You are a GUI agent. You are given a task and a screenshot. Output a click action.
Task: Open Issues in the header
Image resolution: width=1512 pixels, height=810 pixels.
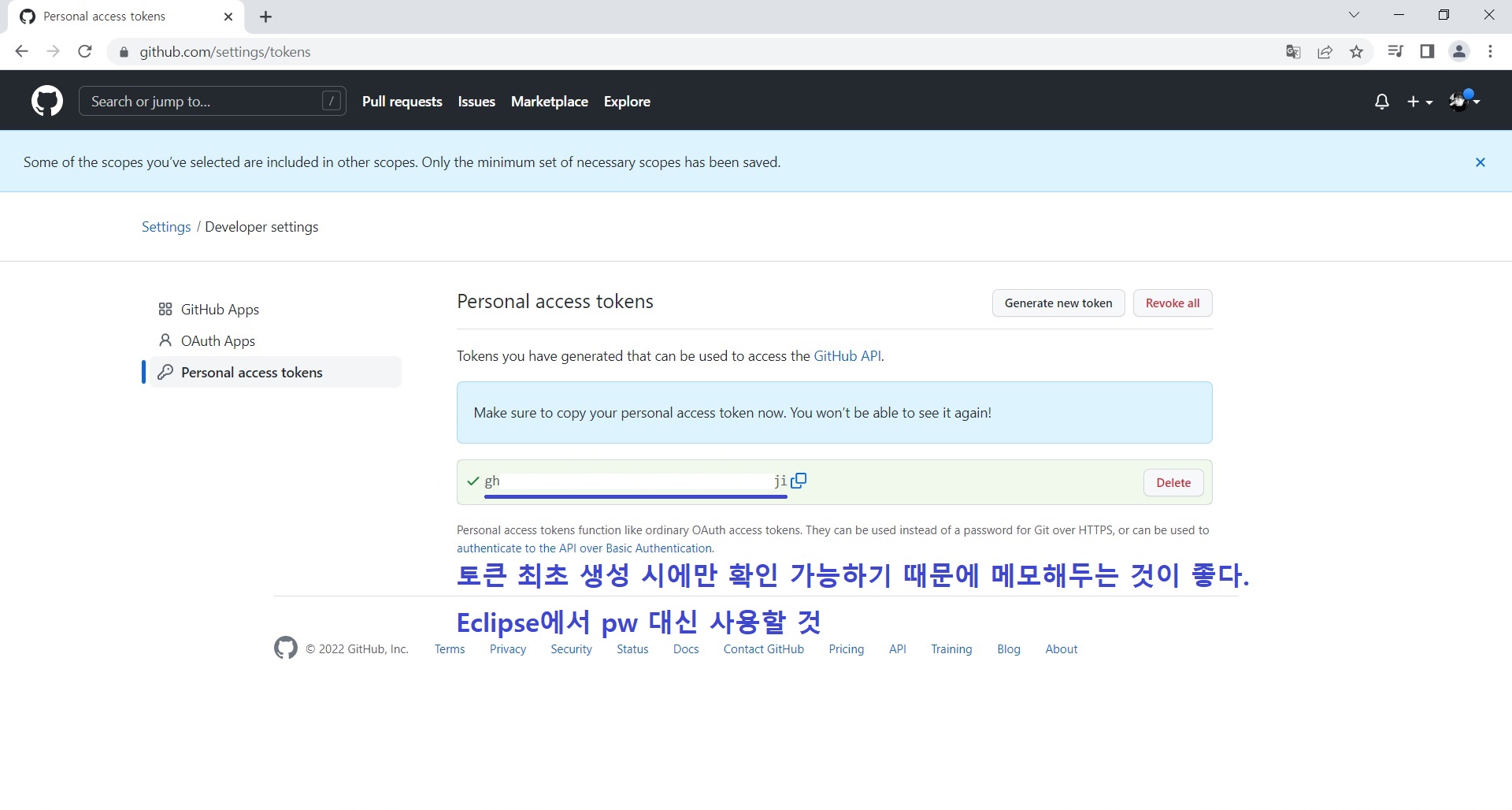[476, 102]
